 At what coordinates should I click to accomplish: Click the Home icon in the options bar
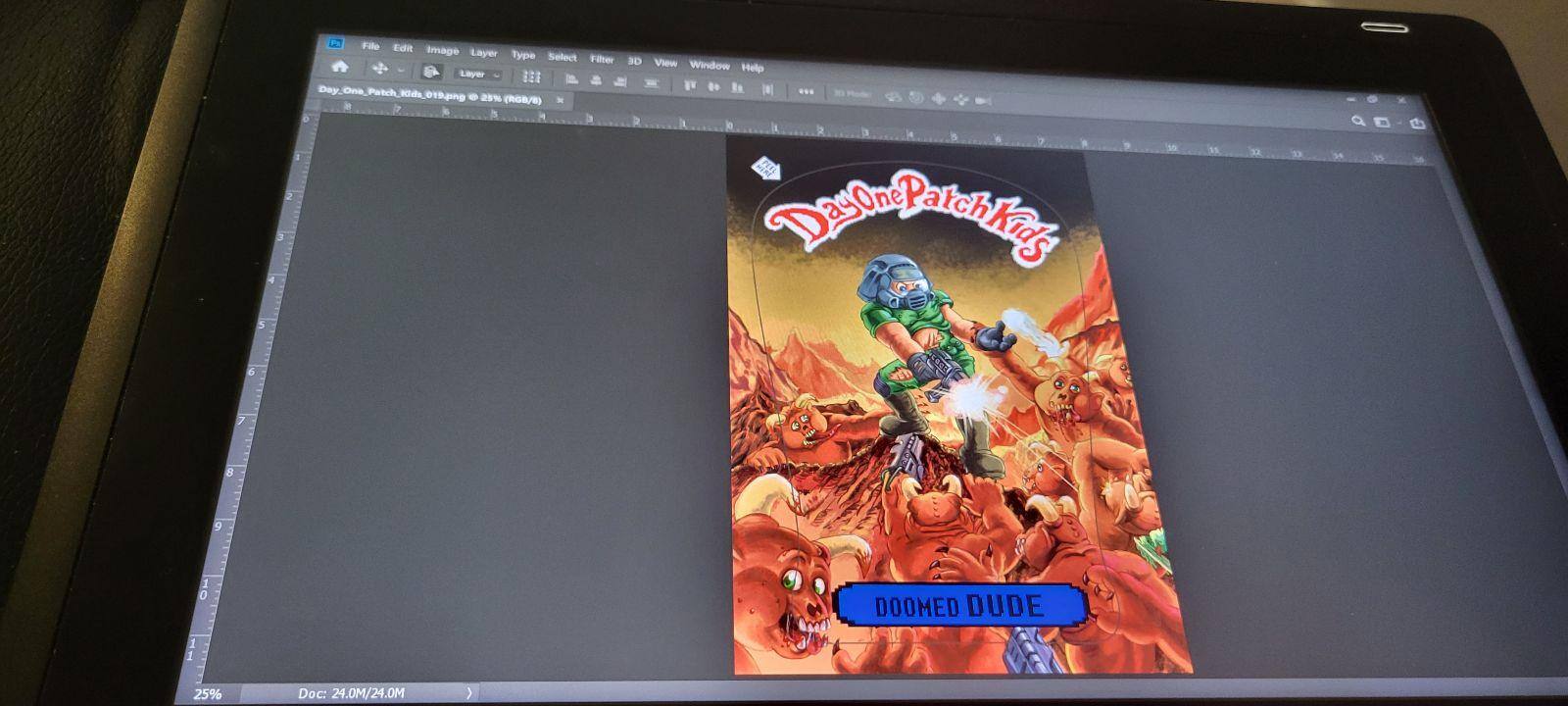[340, 68]
